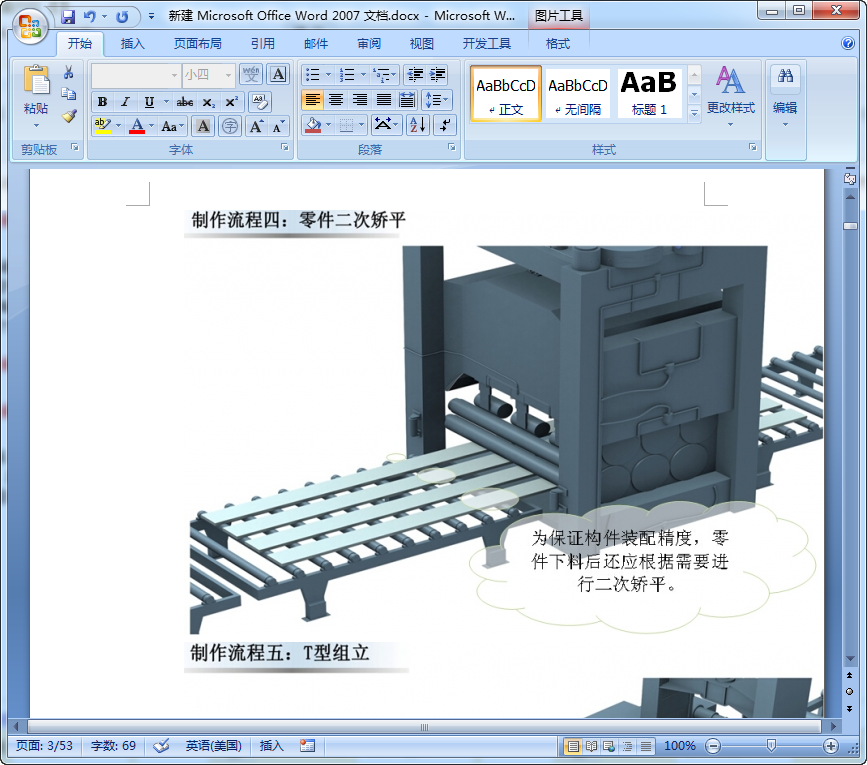
Task: Open the Font dialog launcher
Action: coord(285,147)
